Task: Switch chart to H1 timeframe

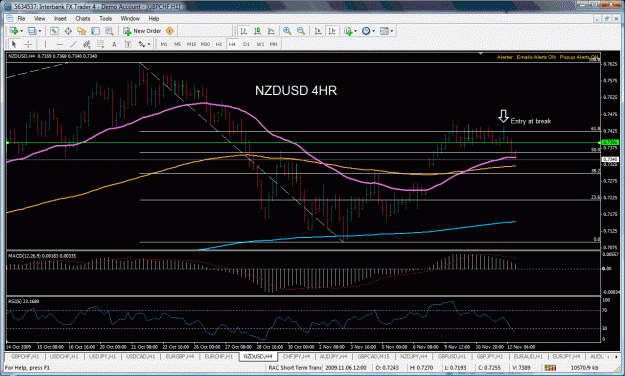Action: (219, 44)
